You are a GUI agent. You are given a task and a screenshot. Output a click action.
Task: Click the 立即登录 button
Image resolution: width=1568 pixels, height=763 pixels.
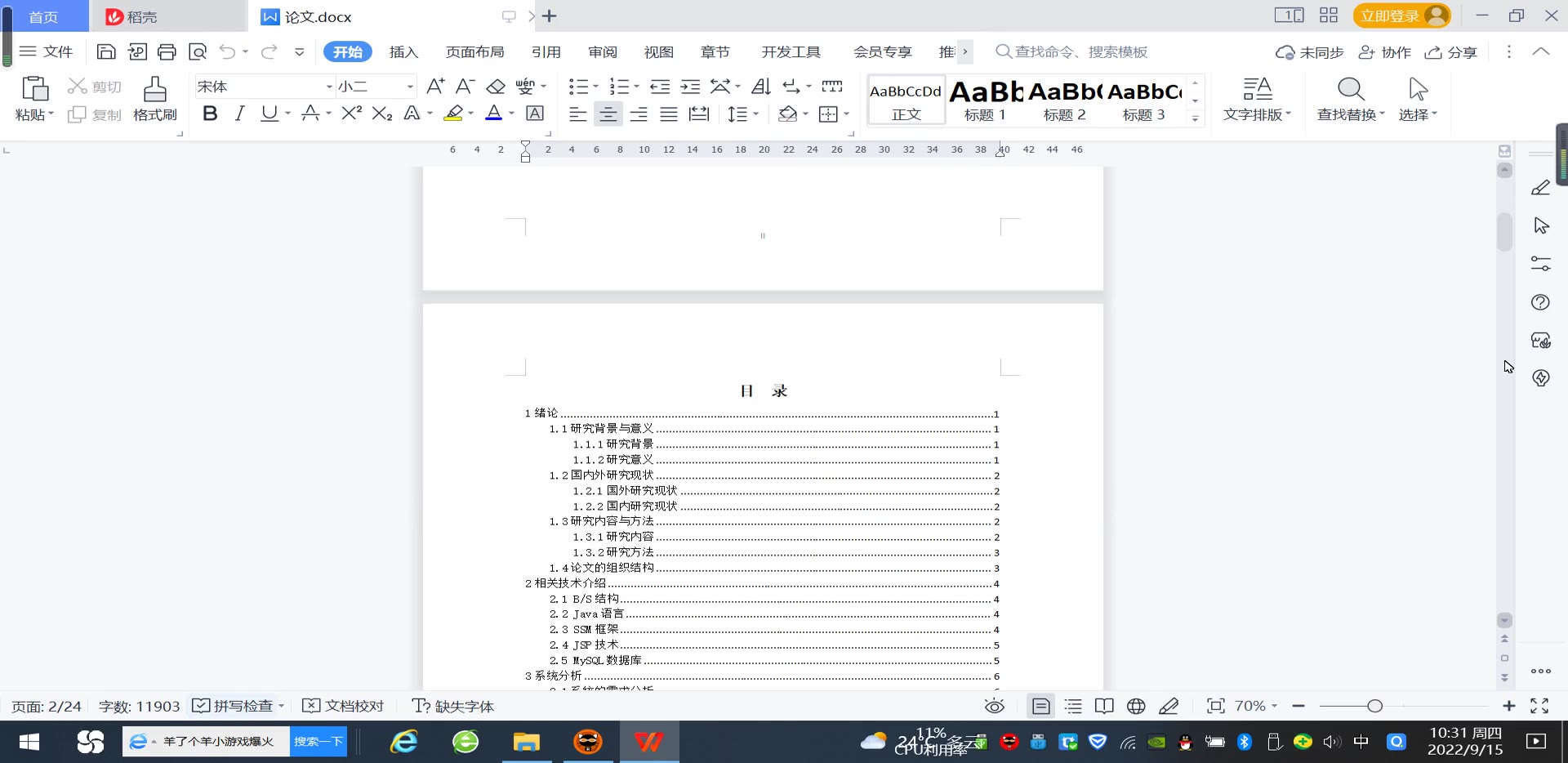(x=1401, y=16)
